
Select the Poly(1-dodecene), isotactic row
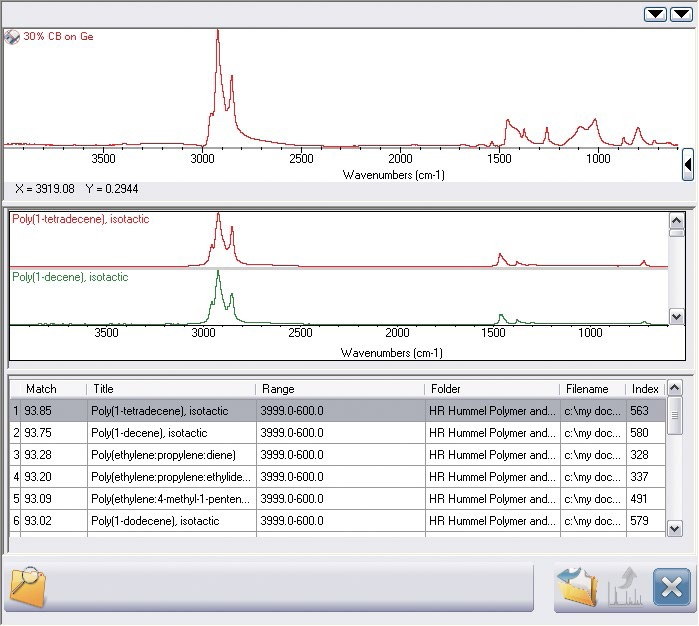coord(337,520)
